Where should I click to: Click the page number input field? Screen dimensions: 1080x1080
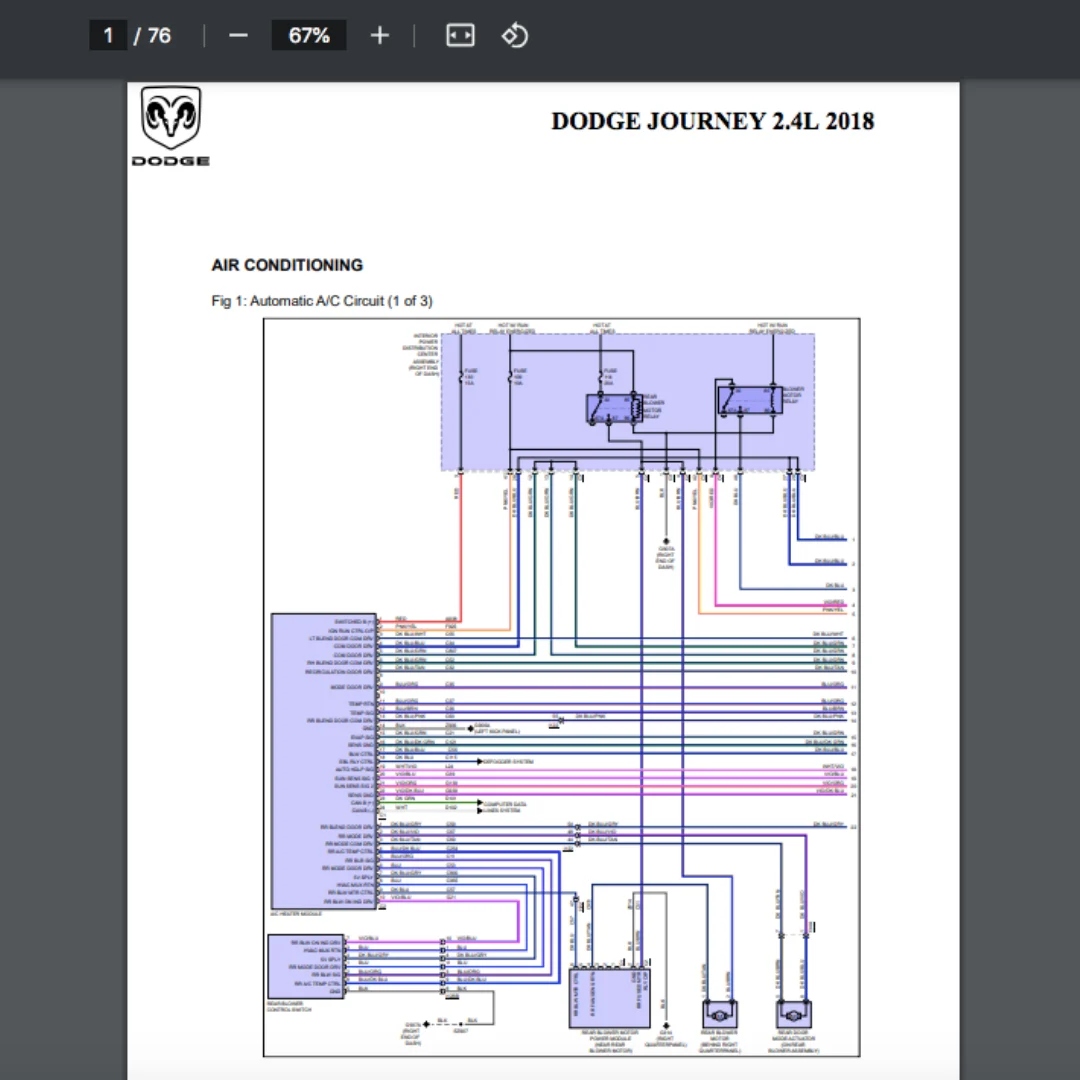(x=107, y=35)
